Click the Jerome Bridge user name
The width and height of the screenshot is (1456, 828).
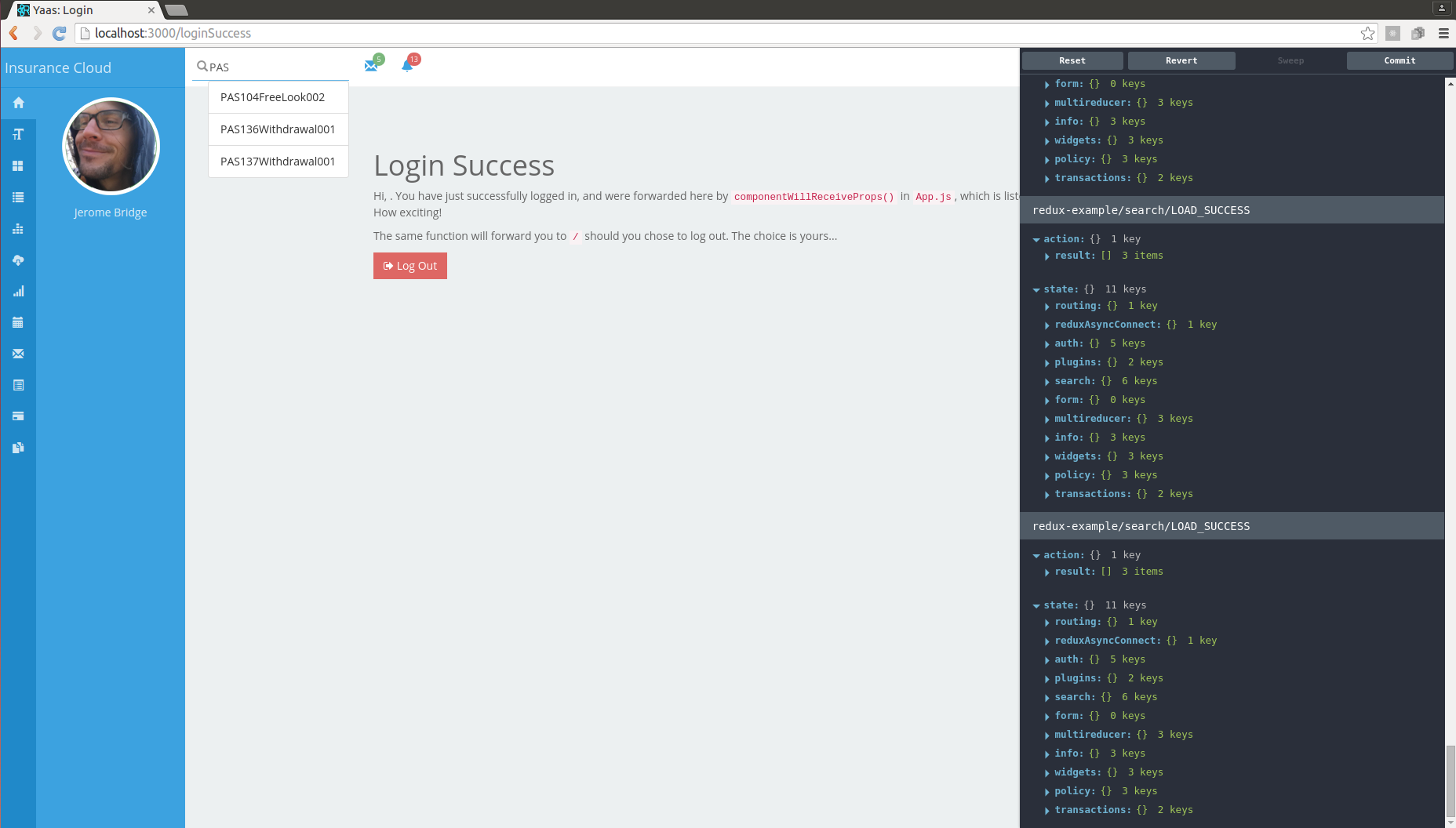(x=111, y=212)
